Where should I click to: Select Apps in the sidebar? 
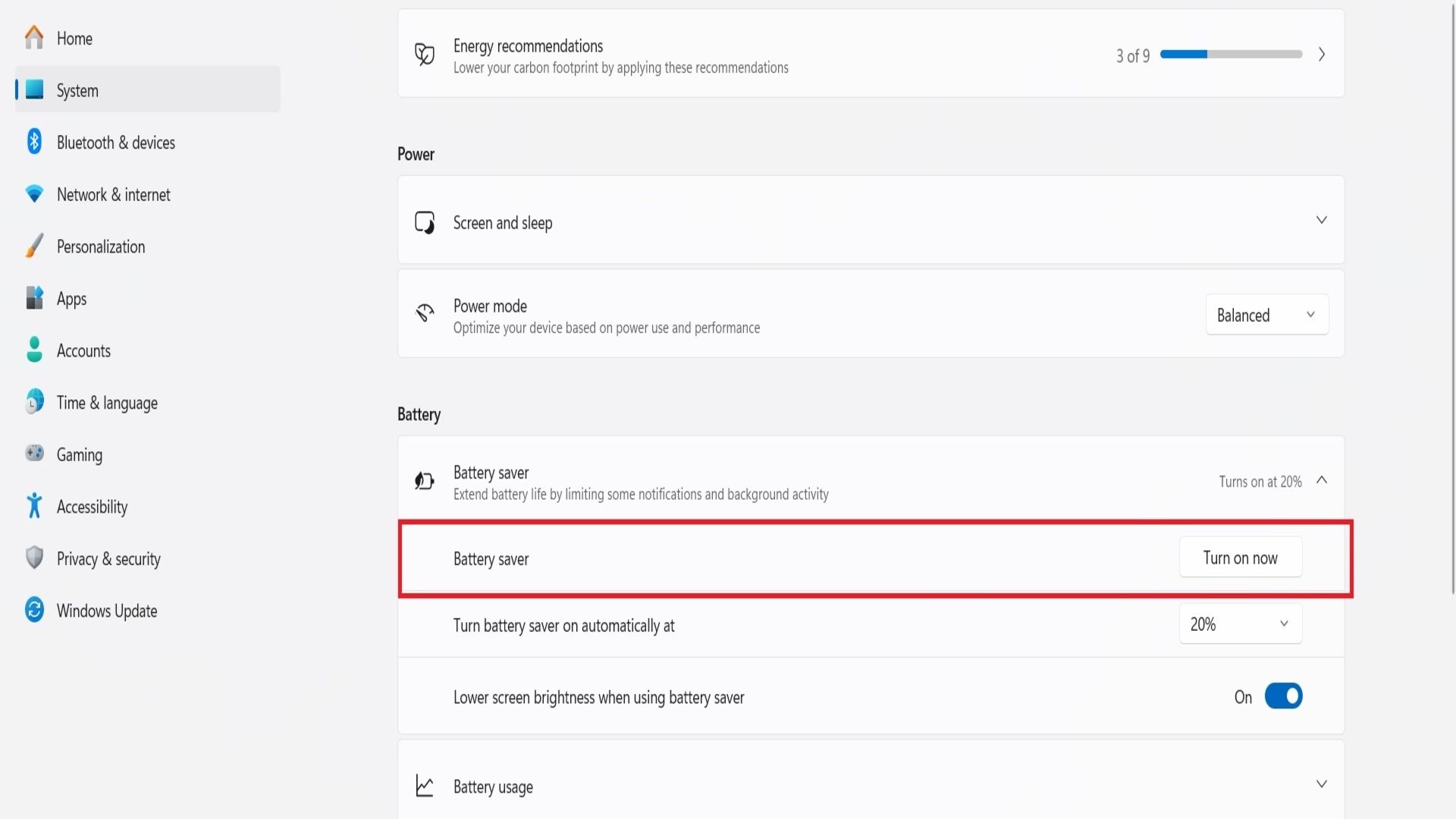click(x=72, y=299)
